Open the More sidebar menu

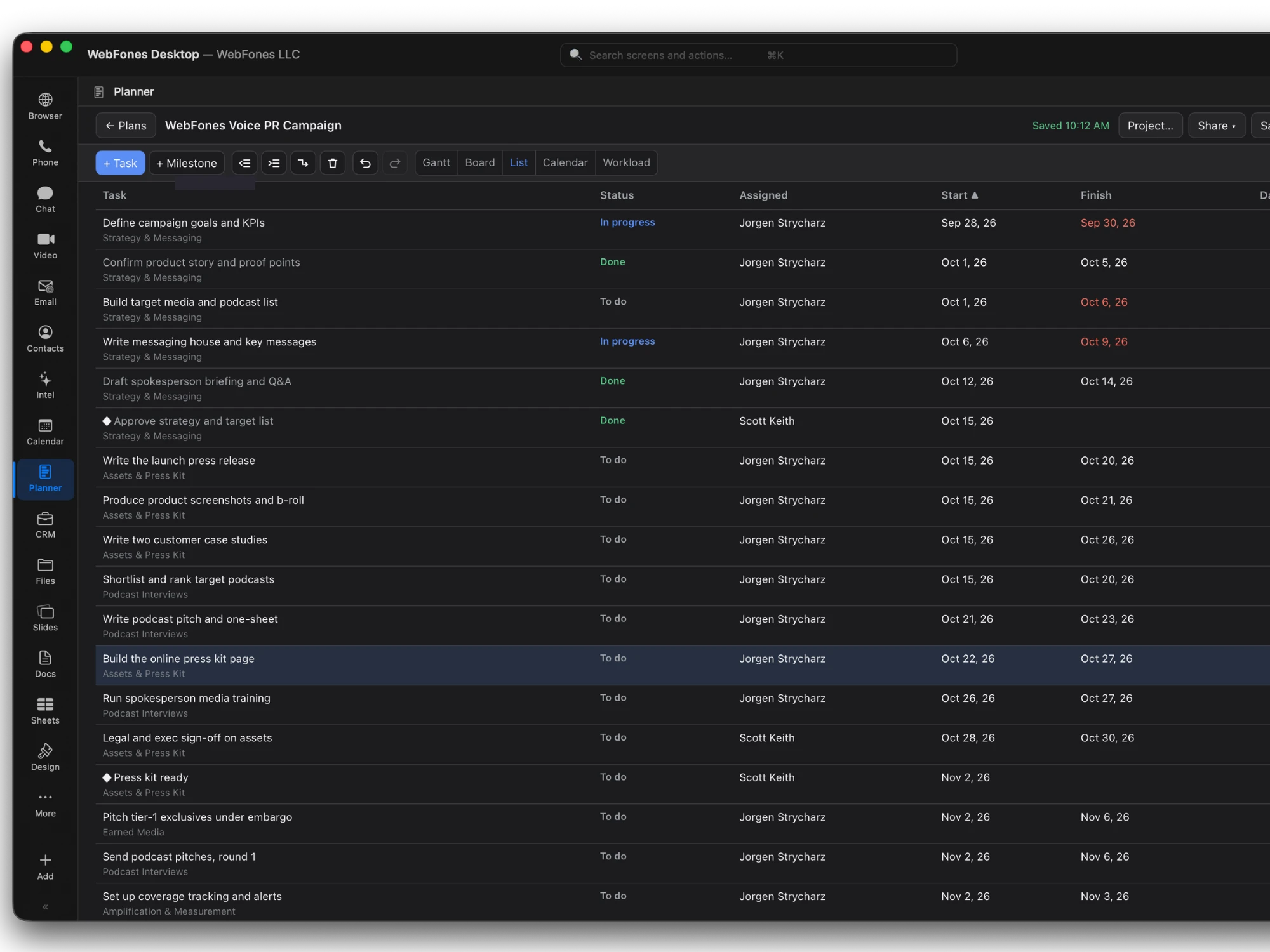[x=45, y=804]
